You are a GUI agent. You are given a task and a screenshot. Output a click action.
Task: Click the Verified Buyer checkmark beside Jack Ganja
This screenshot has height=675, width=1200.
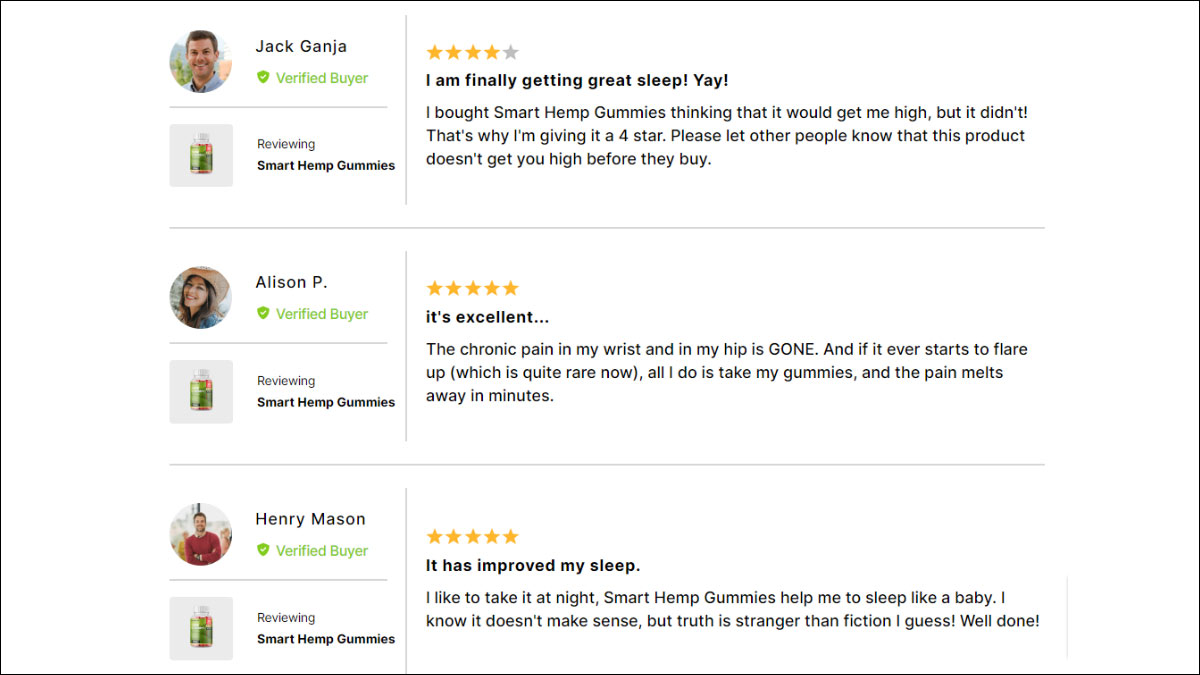(263, 78)
